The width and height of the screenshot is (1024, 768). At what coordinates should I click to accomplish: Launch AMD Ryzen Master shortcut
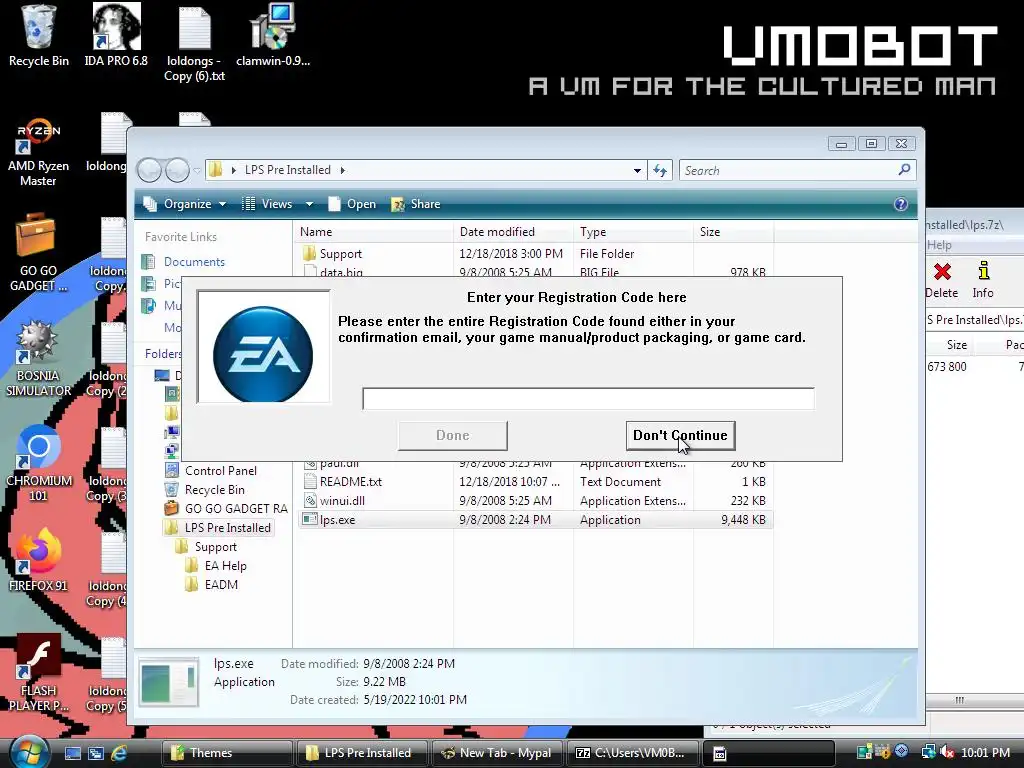pos(38,152)
